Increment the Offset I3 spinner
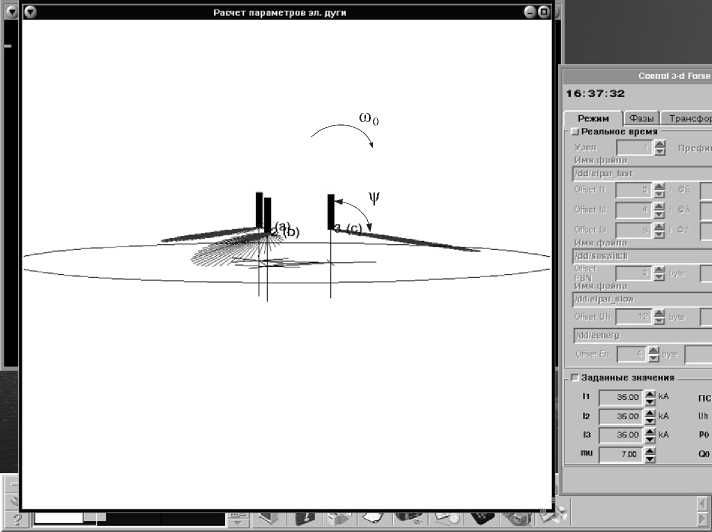The width and height of the screenshot is (712, 532). coord(659,227)
